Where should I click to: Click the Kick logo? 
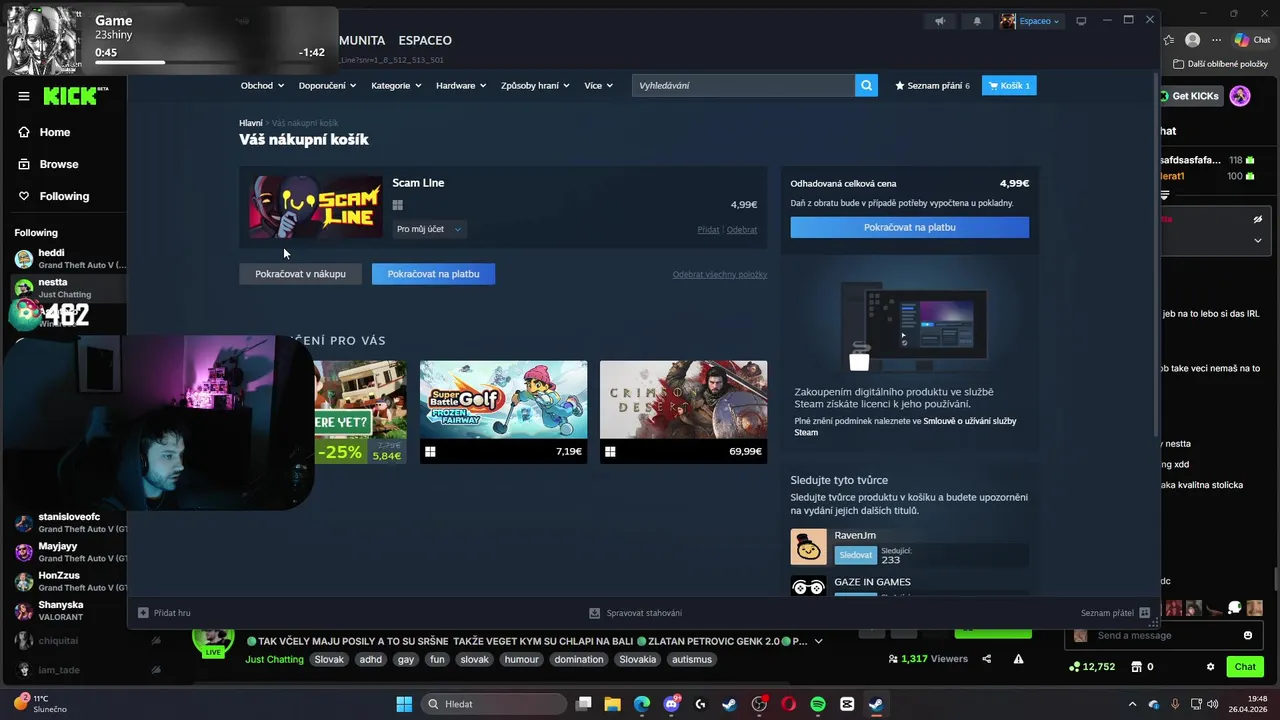click(72, 96)
